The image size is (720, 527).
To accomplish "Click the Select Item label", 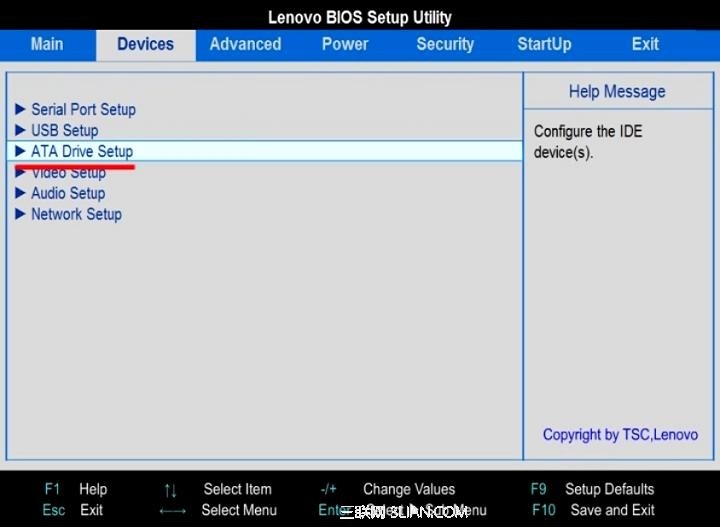I will coord(237,489).
